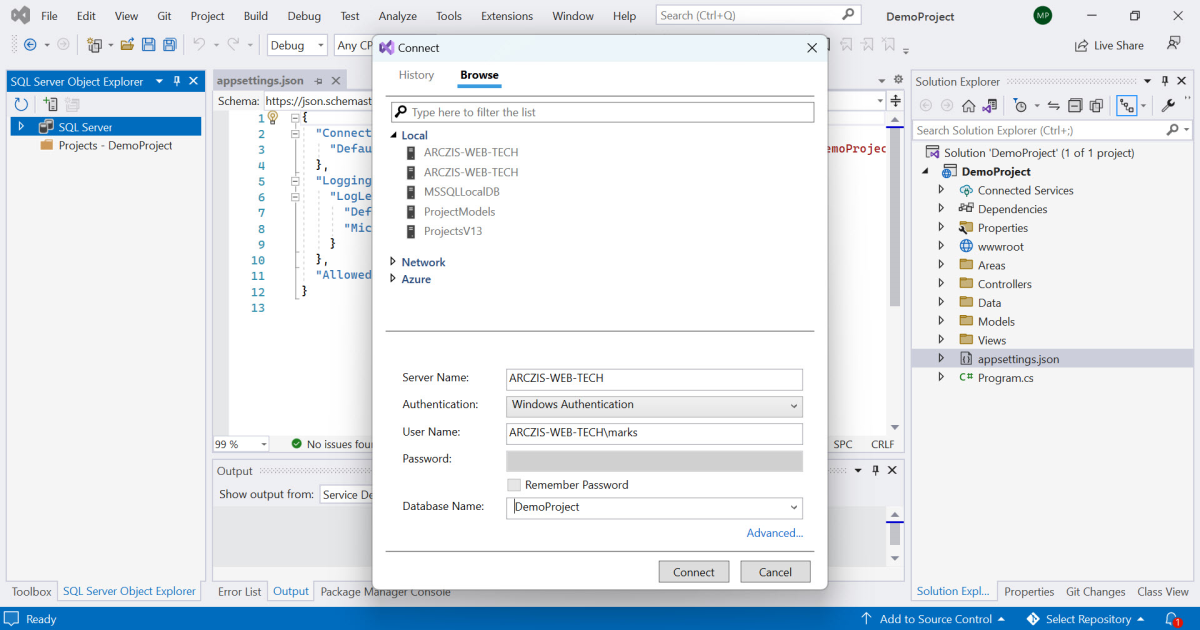Collapse the Local node in Connect dialog
The image size is (1200, 630).
tap(393, 136)
